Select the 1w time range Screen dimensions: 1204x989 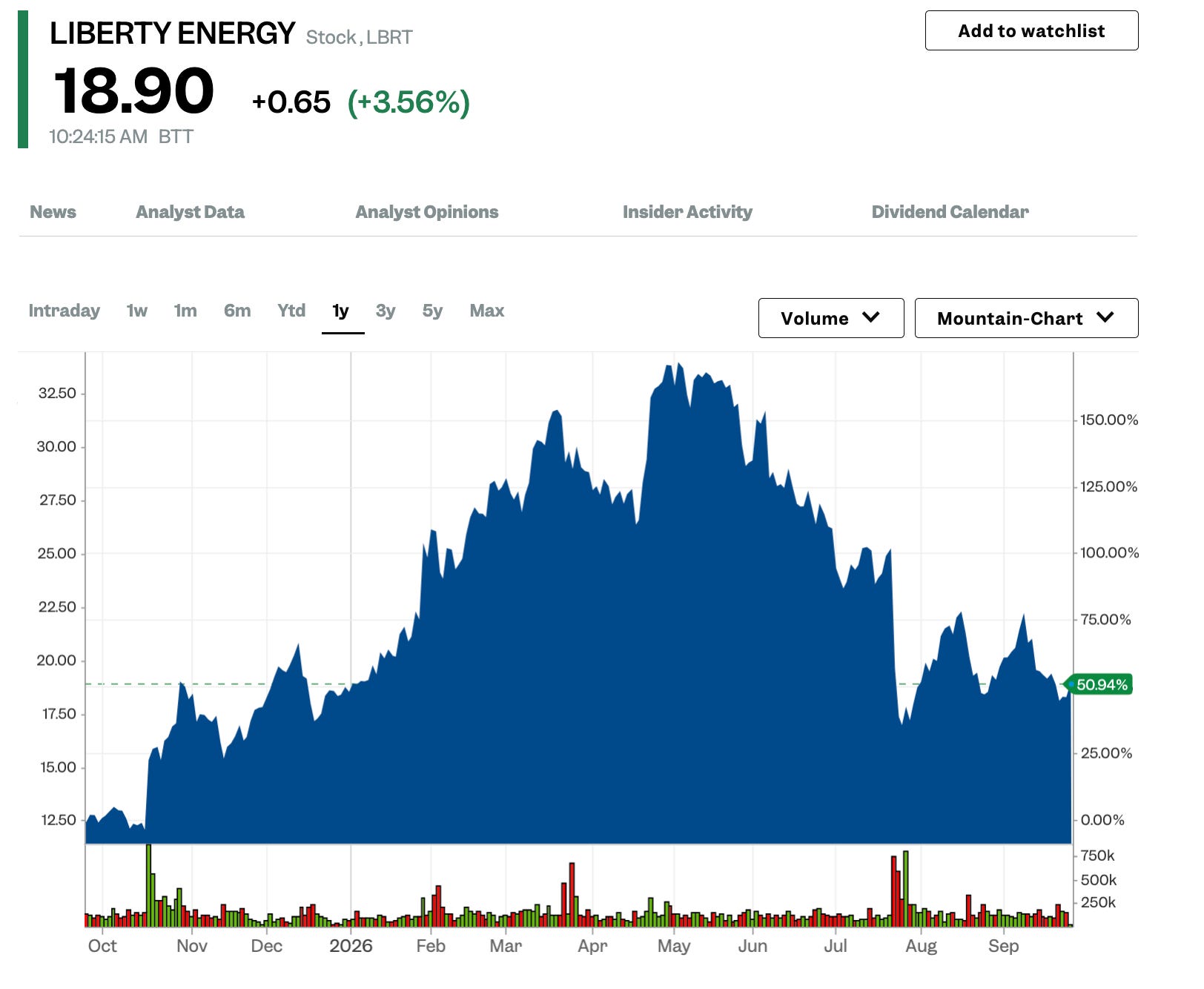click(136, 311)
